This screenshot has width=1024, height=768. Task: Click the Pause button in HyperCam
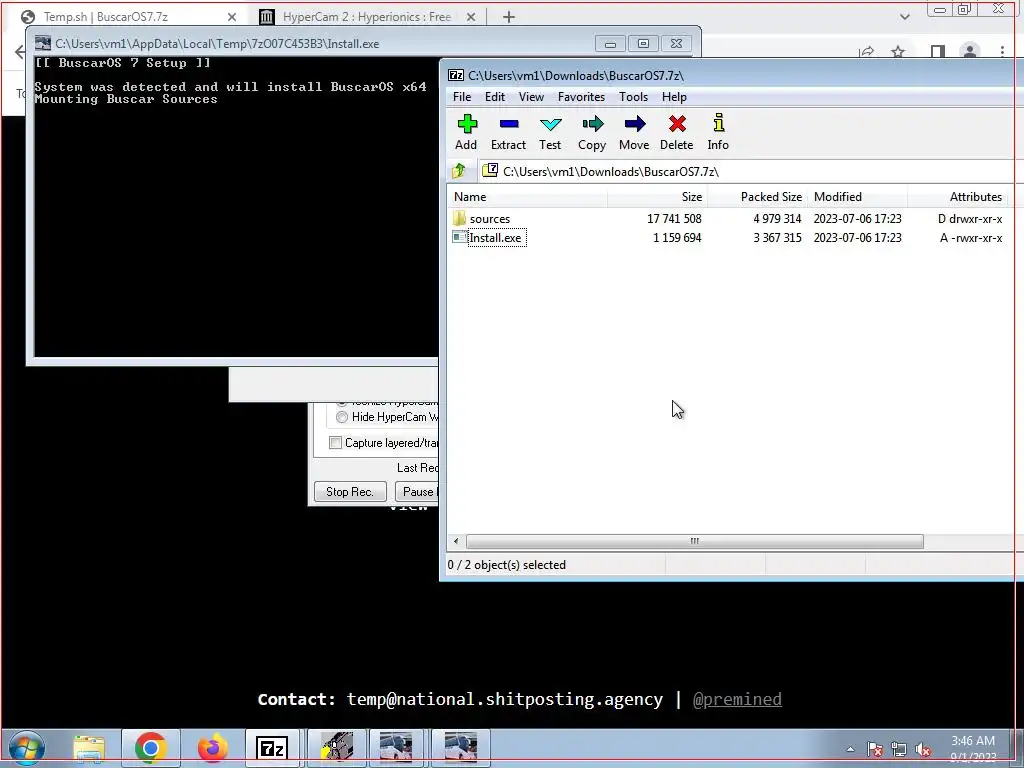[418, 492]
